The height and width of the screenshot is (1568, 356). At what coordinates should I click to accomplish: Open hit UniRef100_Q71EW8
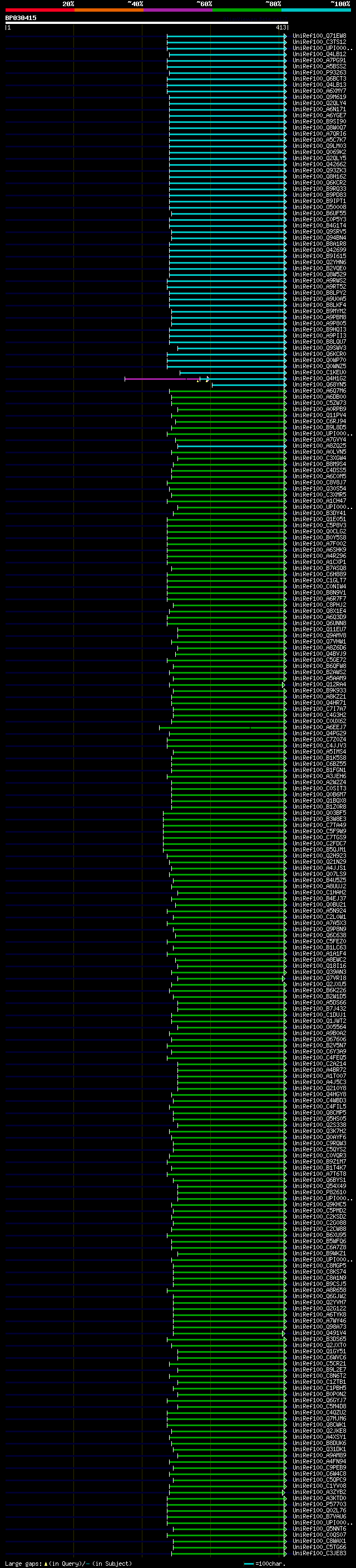(x=319, y=36)
